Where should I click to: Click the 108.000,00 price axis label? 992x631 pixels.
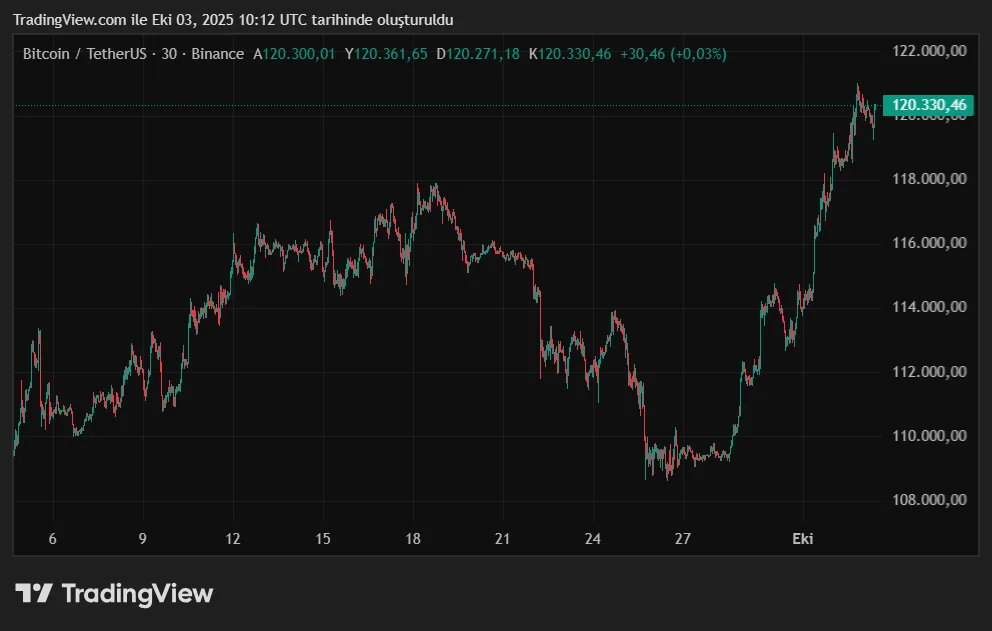coord(929,500)
